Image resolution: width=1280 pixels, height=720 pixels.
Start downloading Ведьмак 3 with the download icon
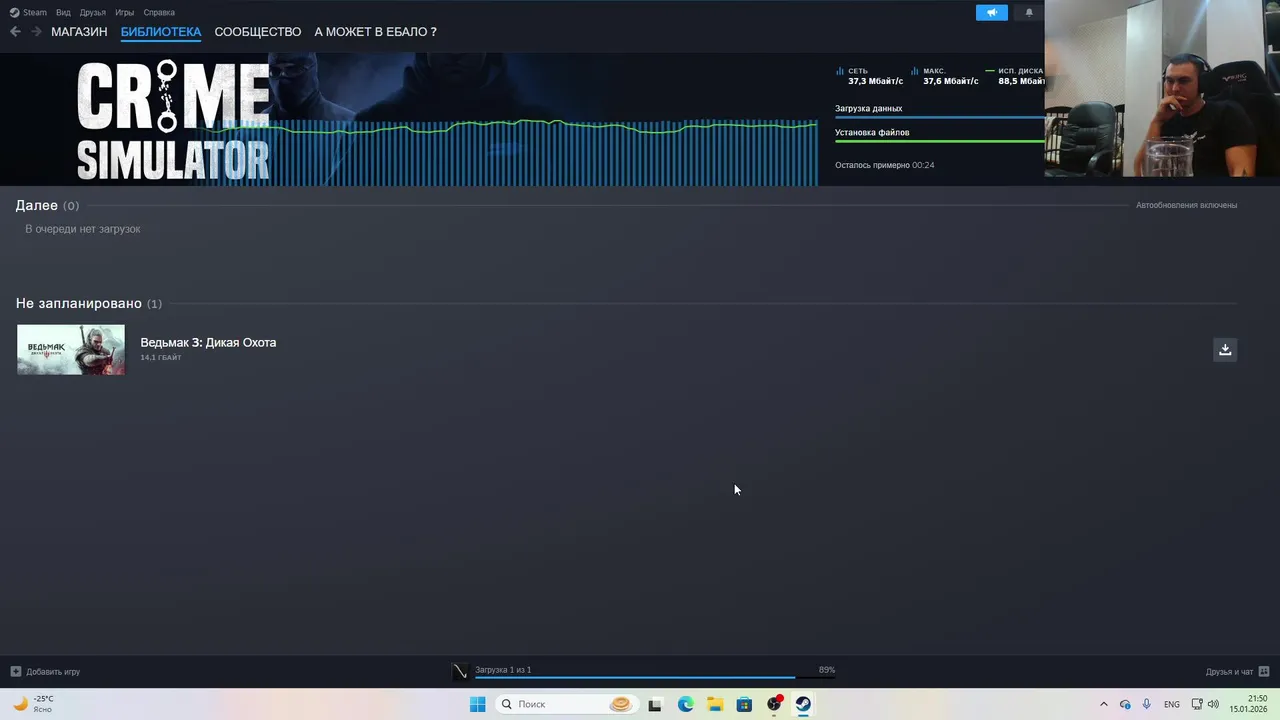(x=1225, y=349)
